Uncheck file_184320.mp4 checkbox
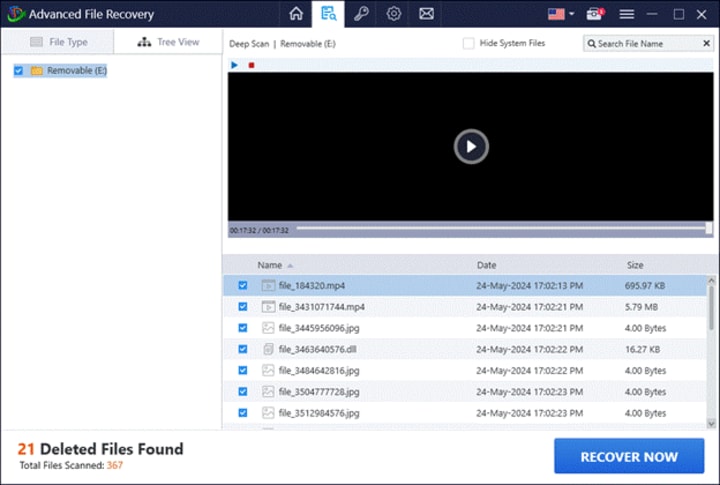 (243, 285)
